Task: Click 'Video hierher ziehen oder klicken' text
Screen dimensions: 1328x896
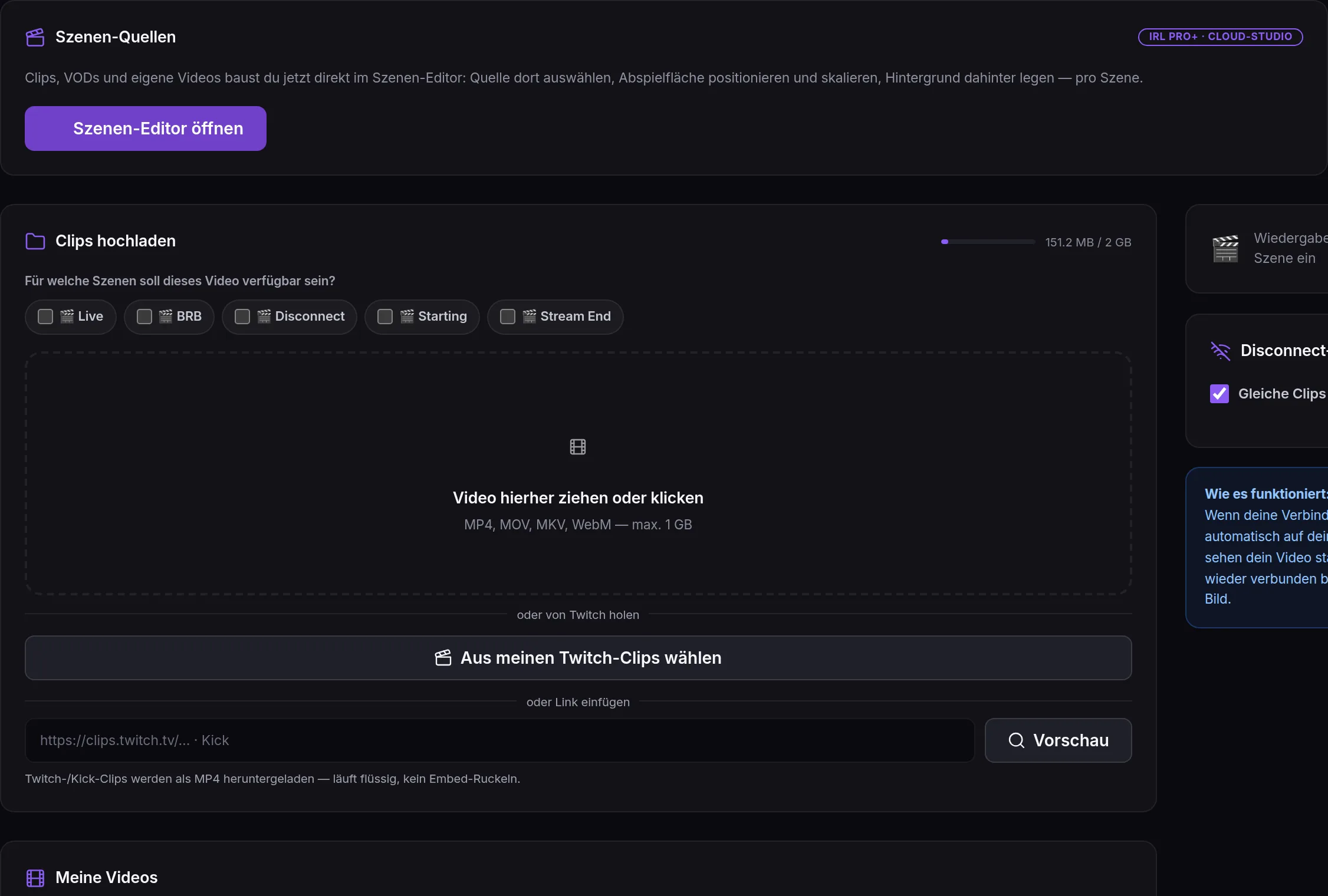Action: pos(578,498)
